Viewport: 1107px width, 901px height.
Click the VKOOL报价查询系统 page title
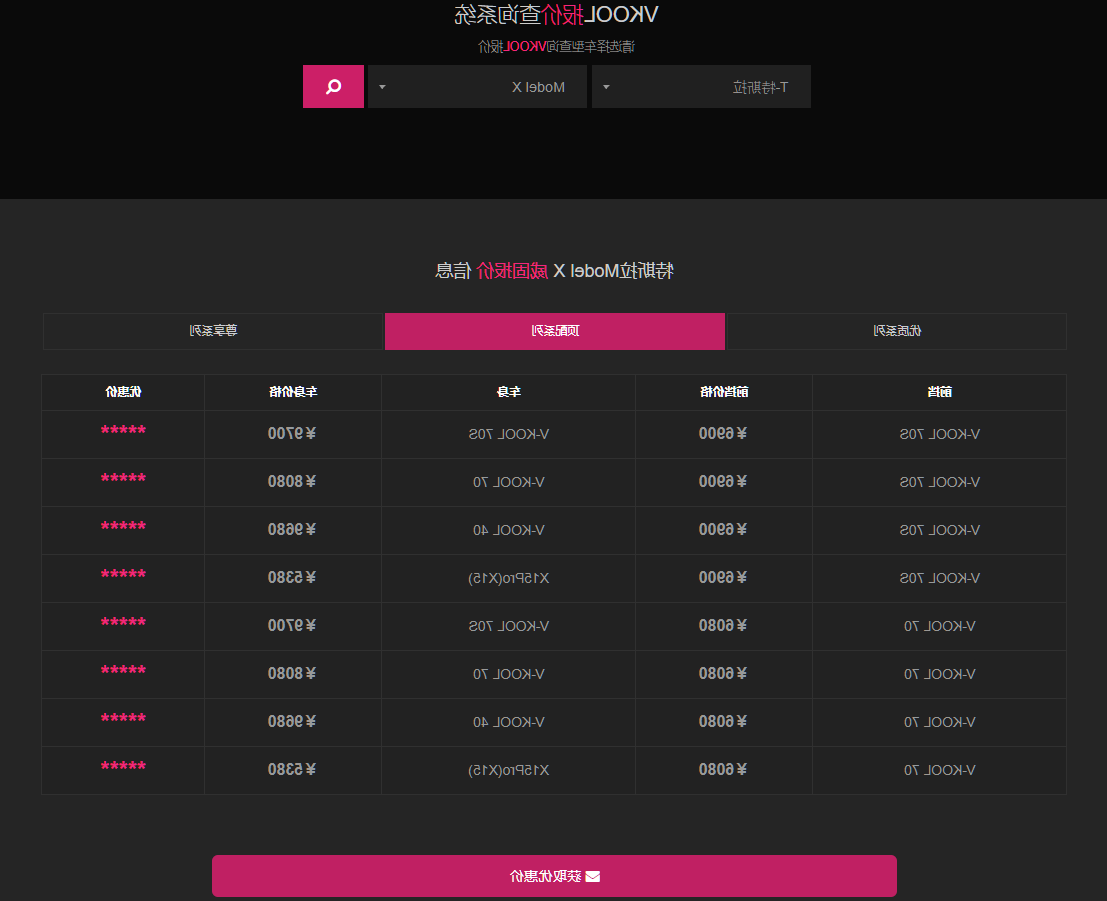click(x=556, y=14)
